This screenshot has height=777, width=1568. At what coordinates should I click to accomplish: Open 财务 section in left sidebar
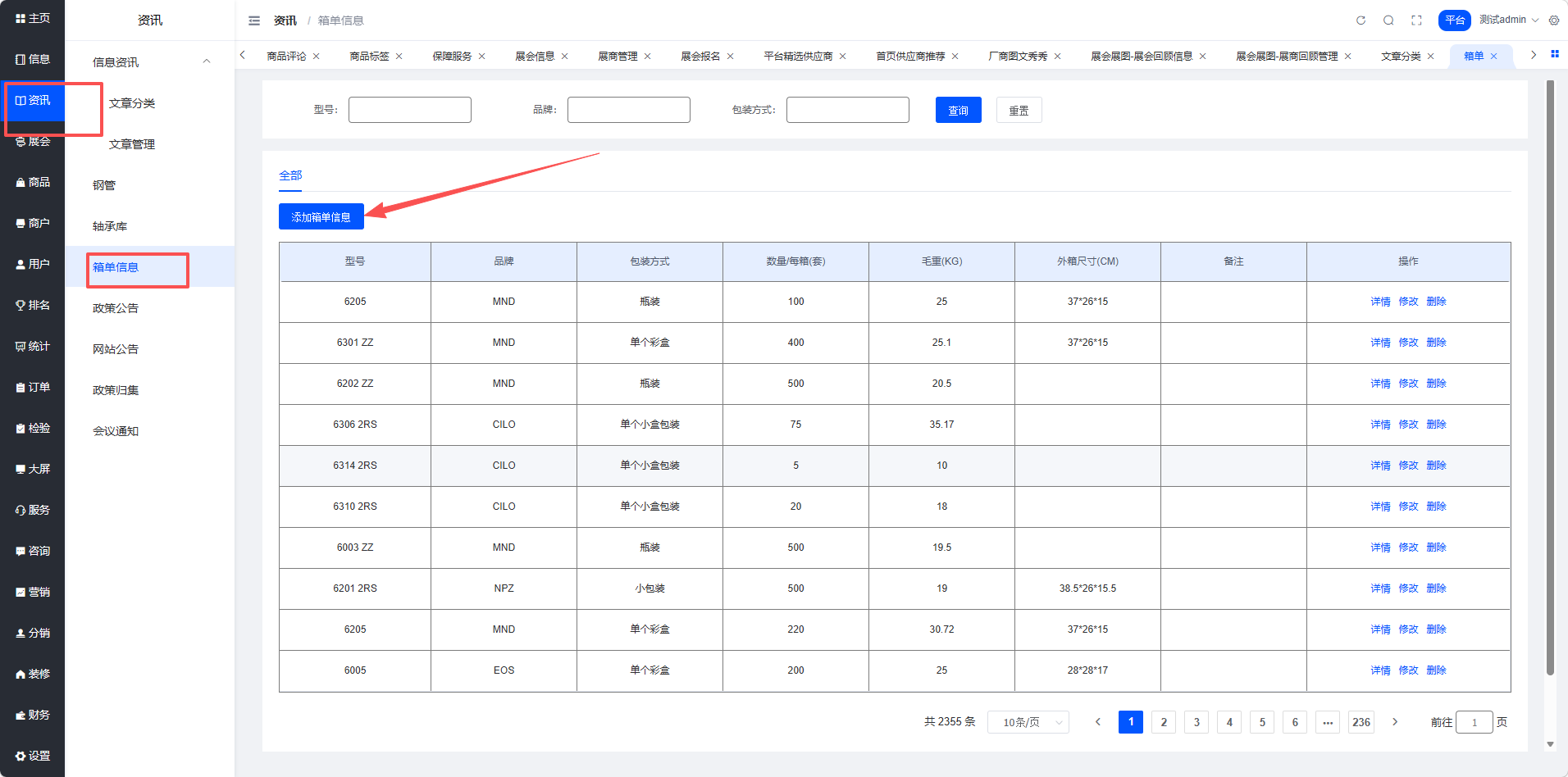click(x=33, y=715)
